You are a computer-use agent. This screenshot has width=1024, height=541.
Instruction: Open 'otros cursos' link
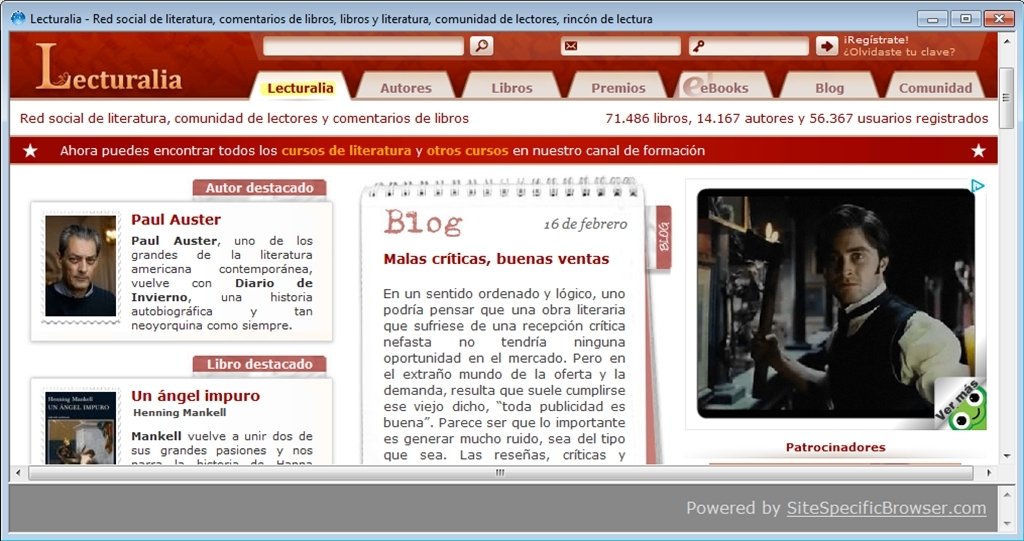(x=467, y=150)
